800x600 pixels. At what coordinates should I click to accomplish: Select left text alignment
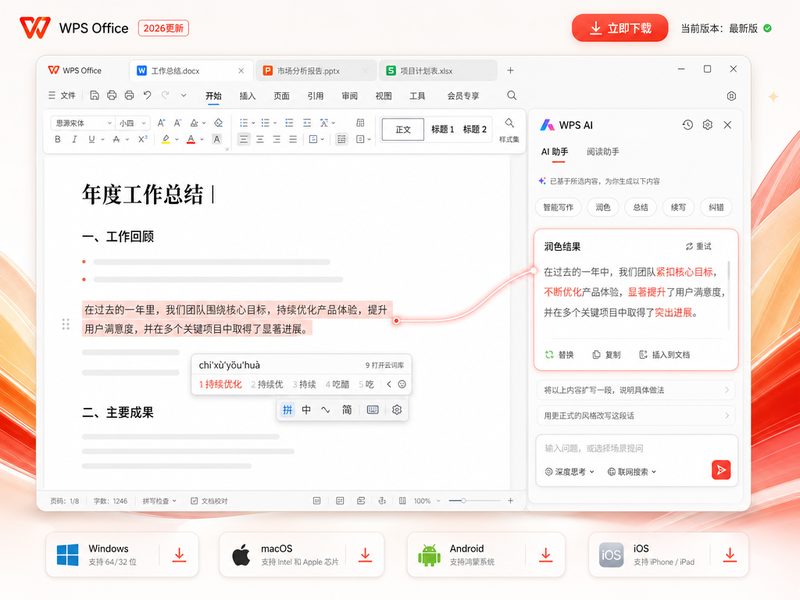point(244,139)
